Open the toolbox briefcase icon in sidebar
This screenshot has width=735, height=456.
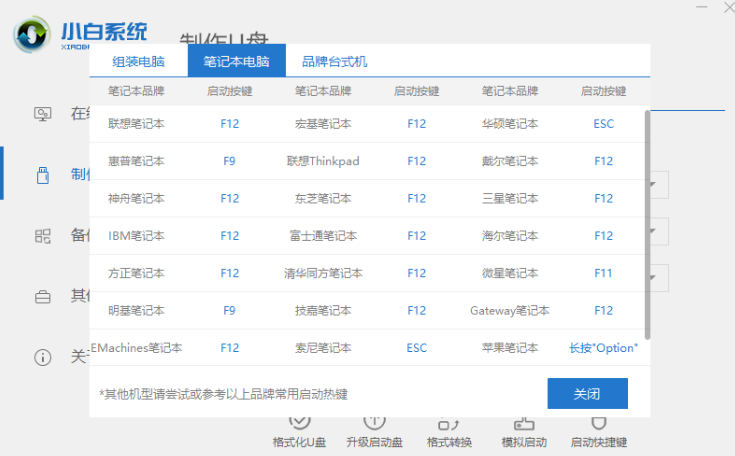[43, 297]
